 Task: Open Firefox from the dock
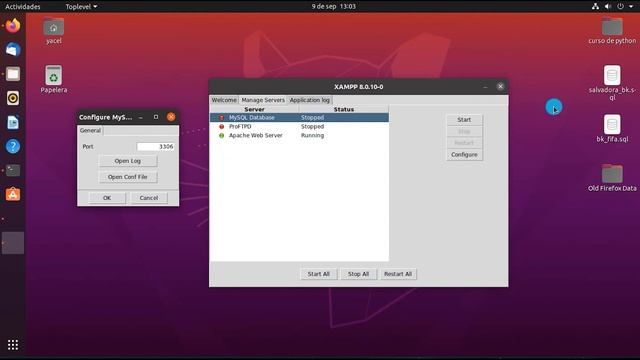tap(13, 25)
